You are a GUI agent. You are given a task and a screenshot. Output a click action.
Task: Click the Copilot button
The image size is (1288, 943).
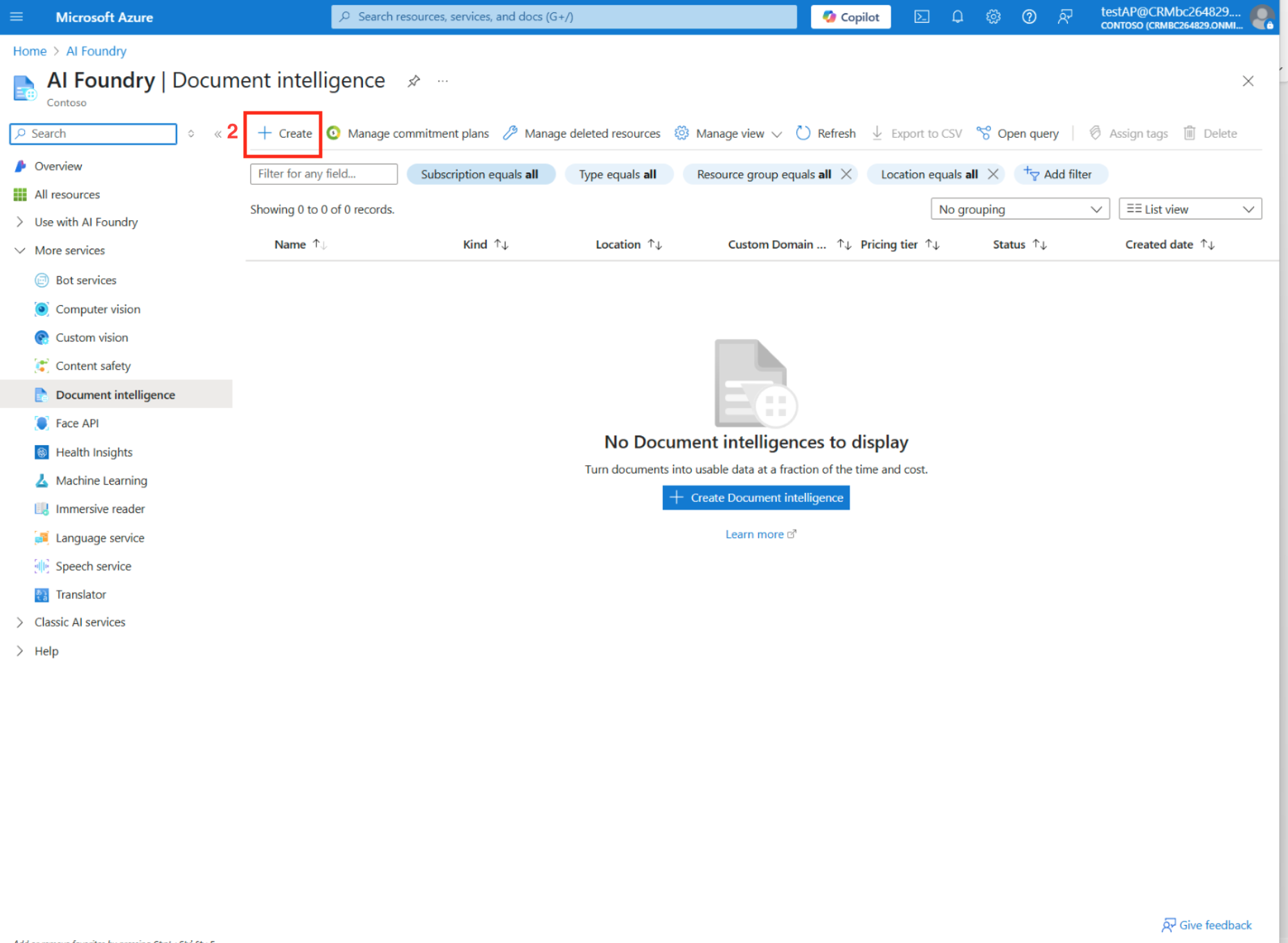click(851, 17)
